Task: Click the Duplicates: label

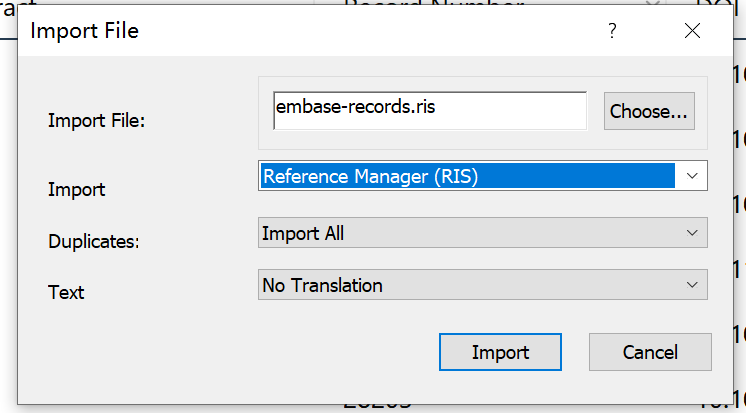Action: click(x=93, y=241)
